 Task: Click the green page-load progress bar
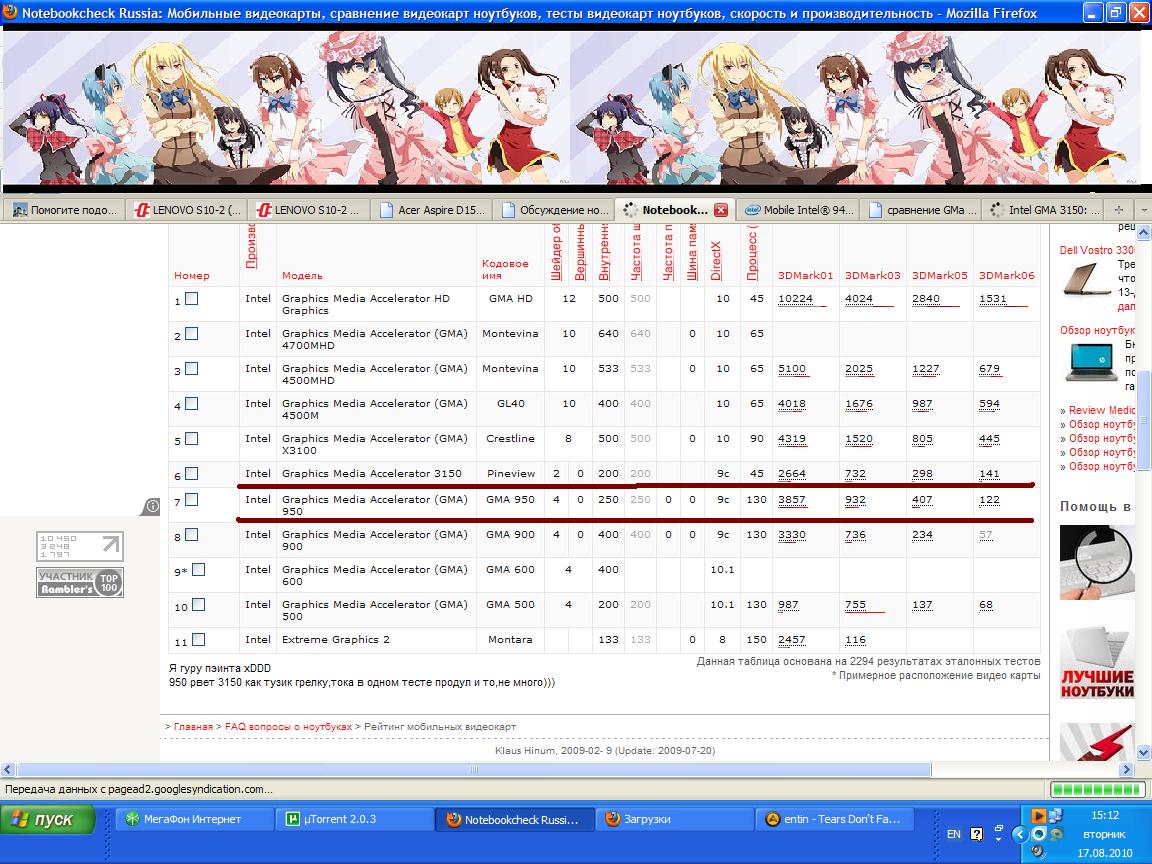coord(1097,790)
